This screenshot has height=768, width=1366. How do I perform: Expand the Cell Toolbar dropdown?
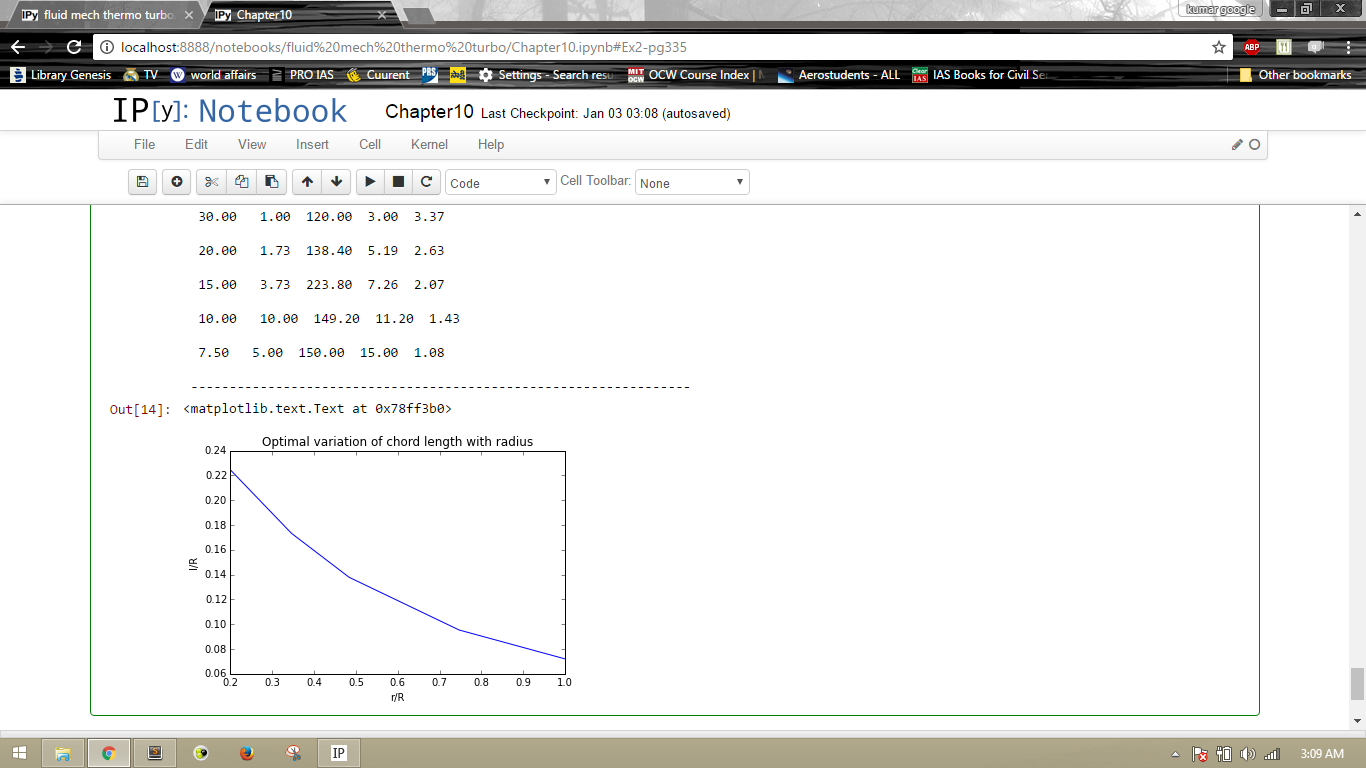[x=692, y=183]
